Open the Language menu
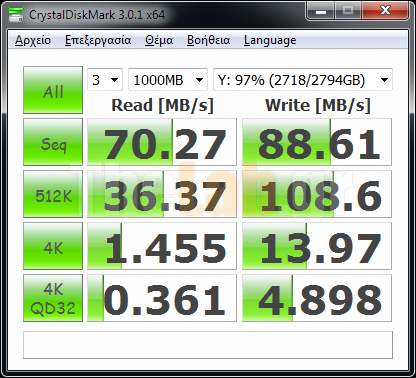 [x=270, y=40]
